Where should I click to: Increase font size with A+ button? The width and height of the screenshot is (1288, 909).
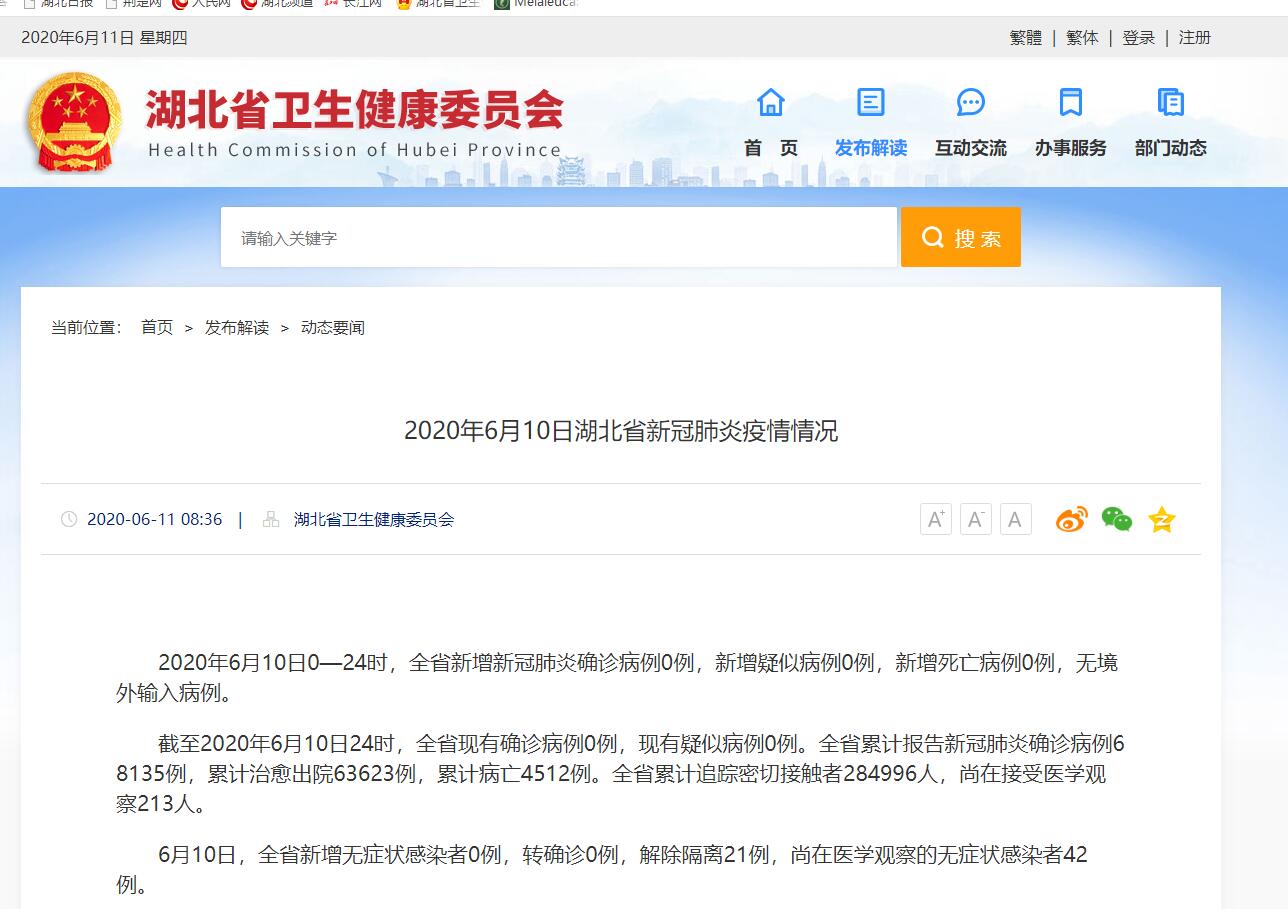tap(936, 519)
